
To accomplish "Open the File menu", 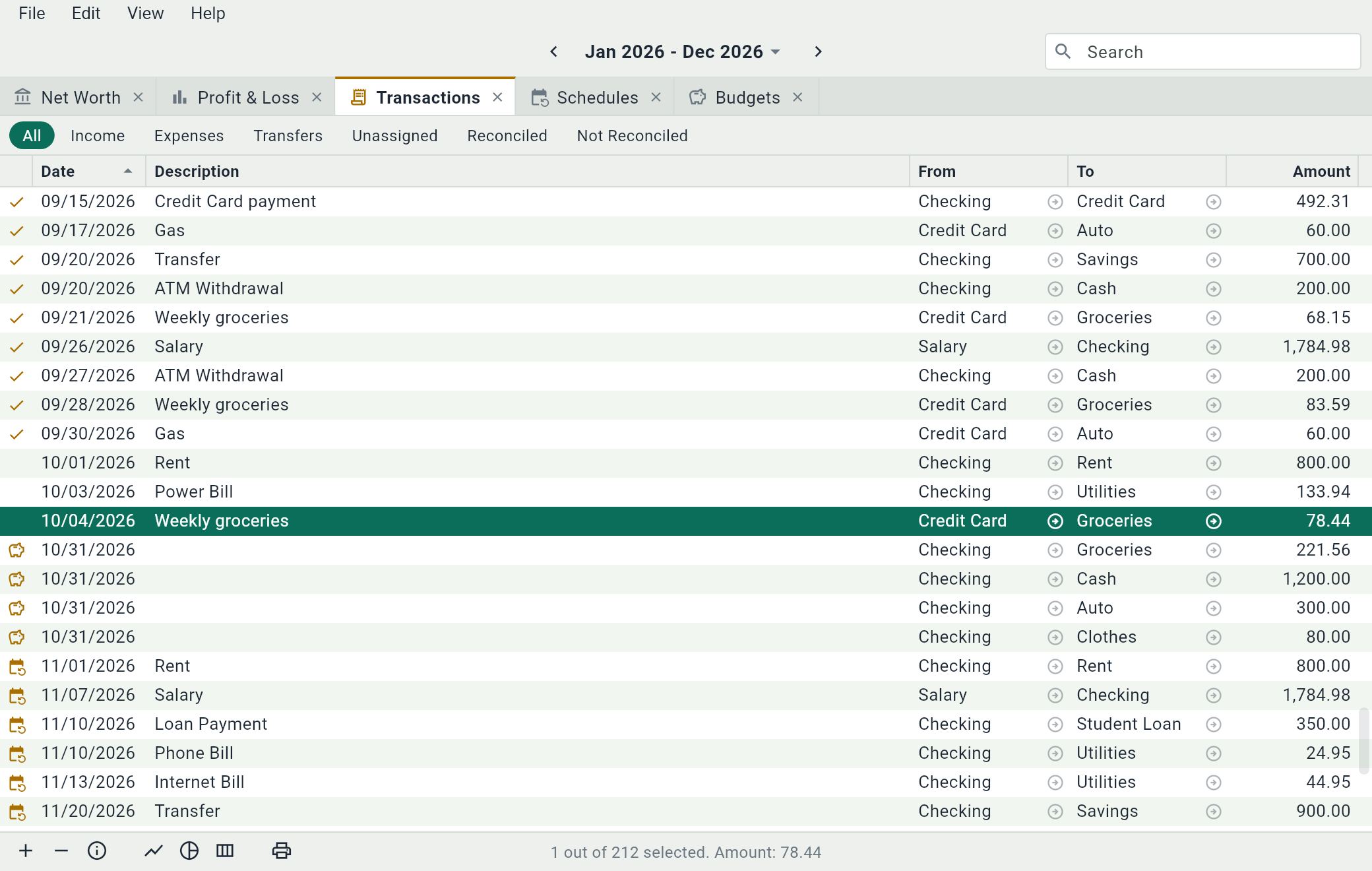I will [x=32, y=13].
